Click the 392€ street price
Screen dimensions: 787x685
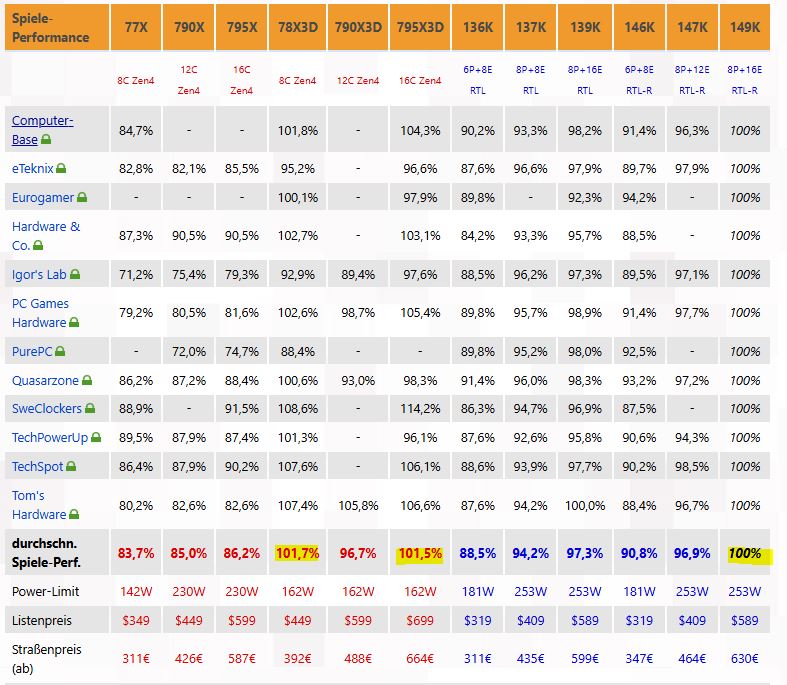298,658
